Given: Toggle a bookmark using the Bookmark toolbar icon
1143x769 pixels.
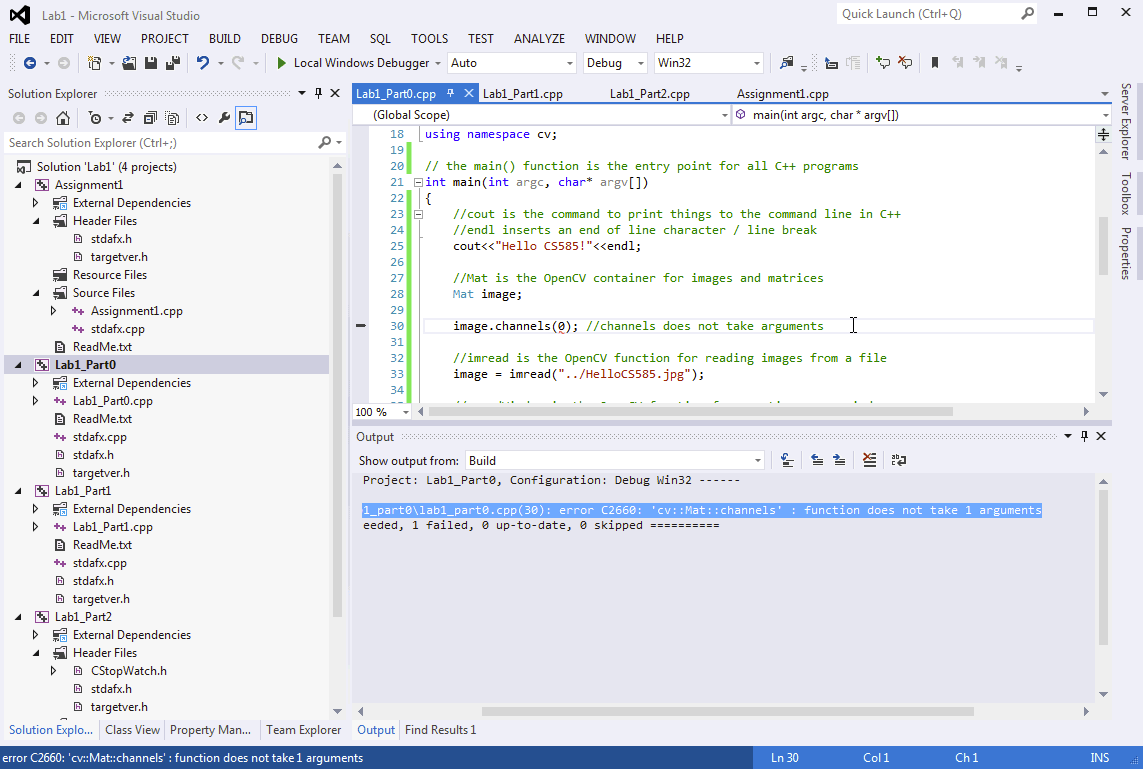Looking at the screenshot, I should coord(935,61).
